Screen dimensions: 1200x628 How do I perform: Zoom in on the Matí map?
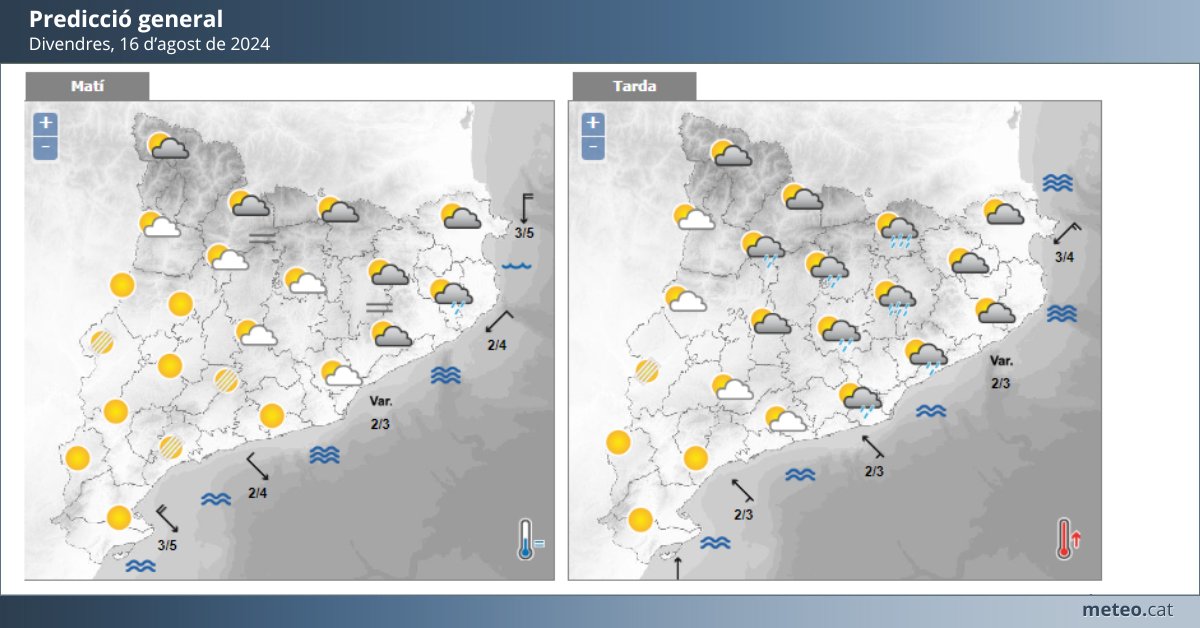pos(46,124)
